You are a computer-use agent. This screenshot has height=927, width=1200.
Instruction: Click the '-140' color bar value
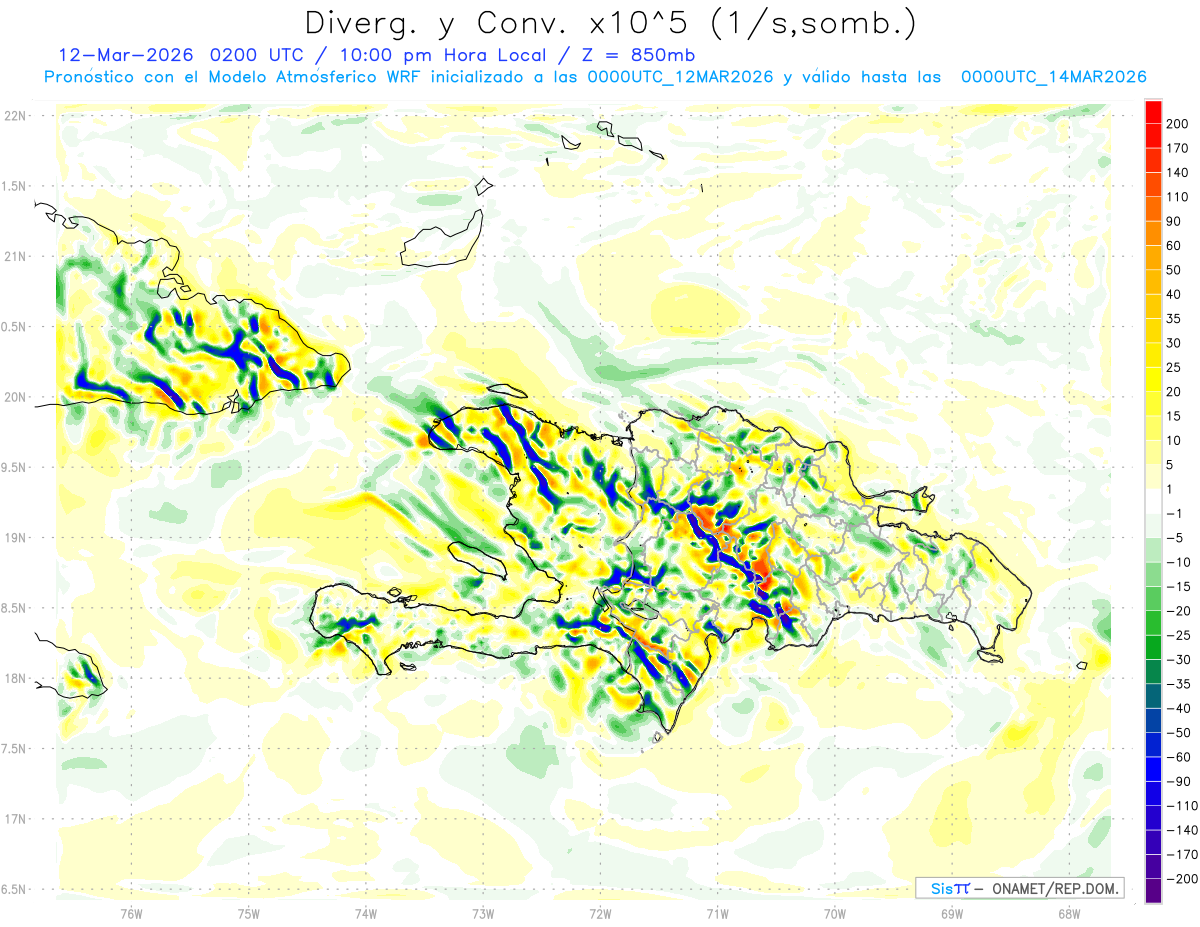(x=1183, y=830)
